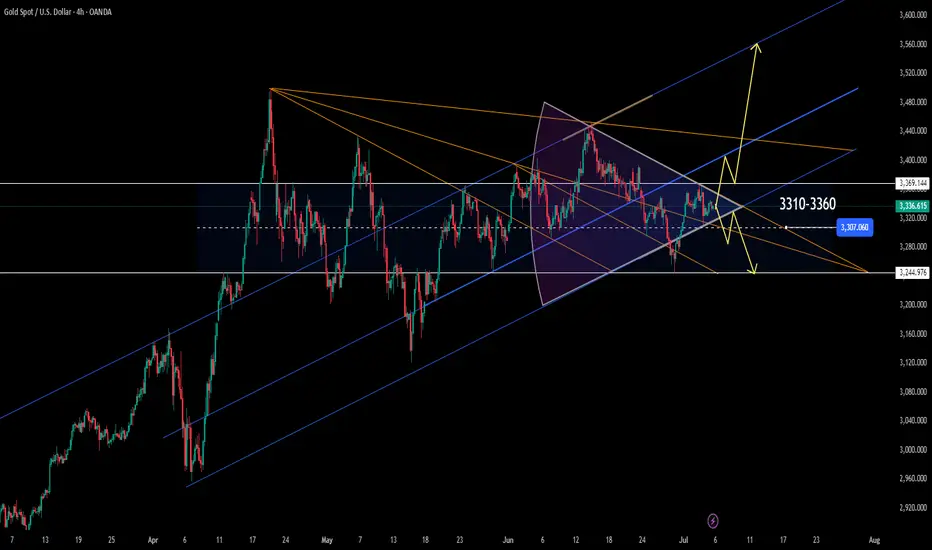932x550 pixels.
Task: Click the 19 date label on time axis
Action: click(78, 540)
